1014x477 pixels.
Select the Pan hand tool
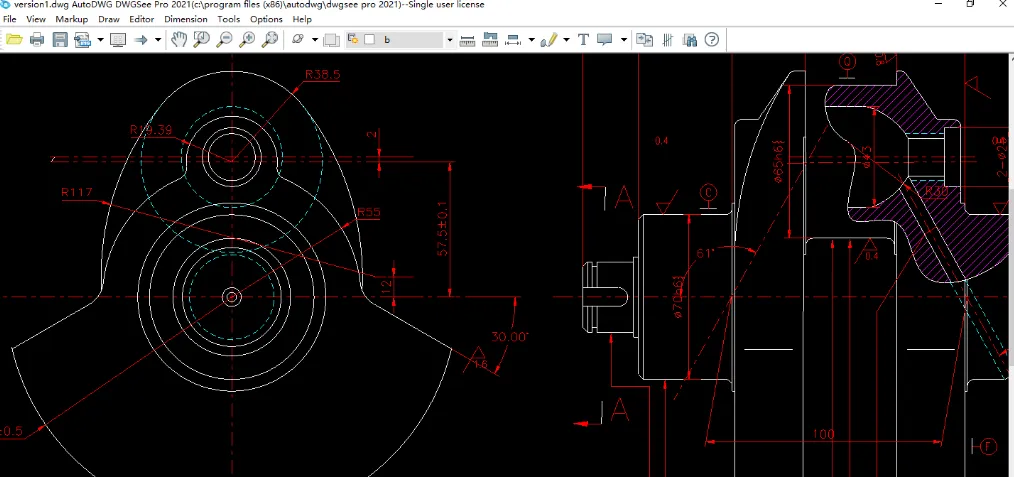[178, 40]
